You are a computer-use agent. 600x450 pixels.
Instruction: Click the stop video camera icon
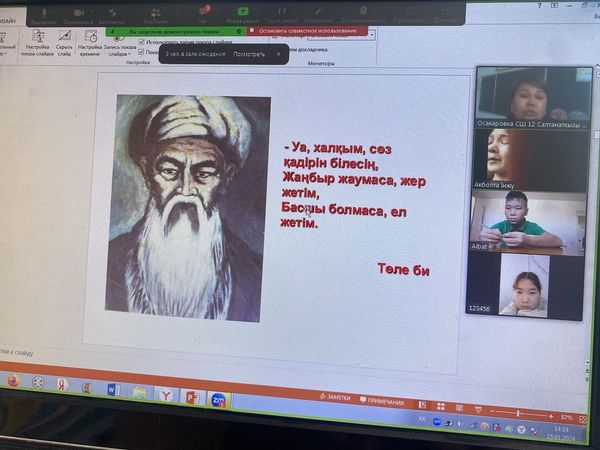[79, 12]
